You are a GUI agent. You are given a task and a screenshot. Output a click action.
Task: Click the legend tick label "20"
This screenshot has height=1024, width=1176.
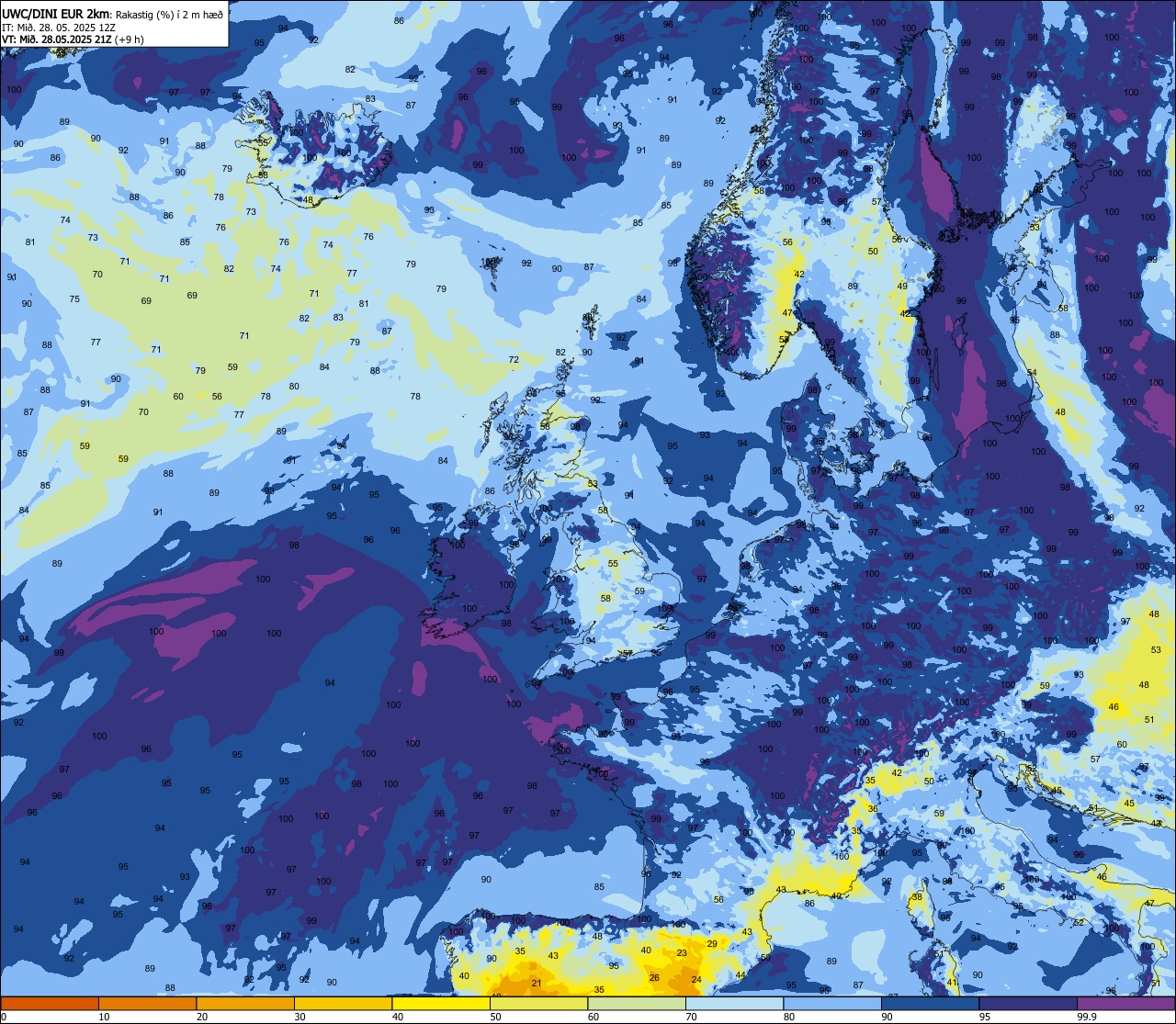(202, 1017)
